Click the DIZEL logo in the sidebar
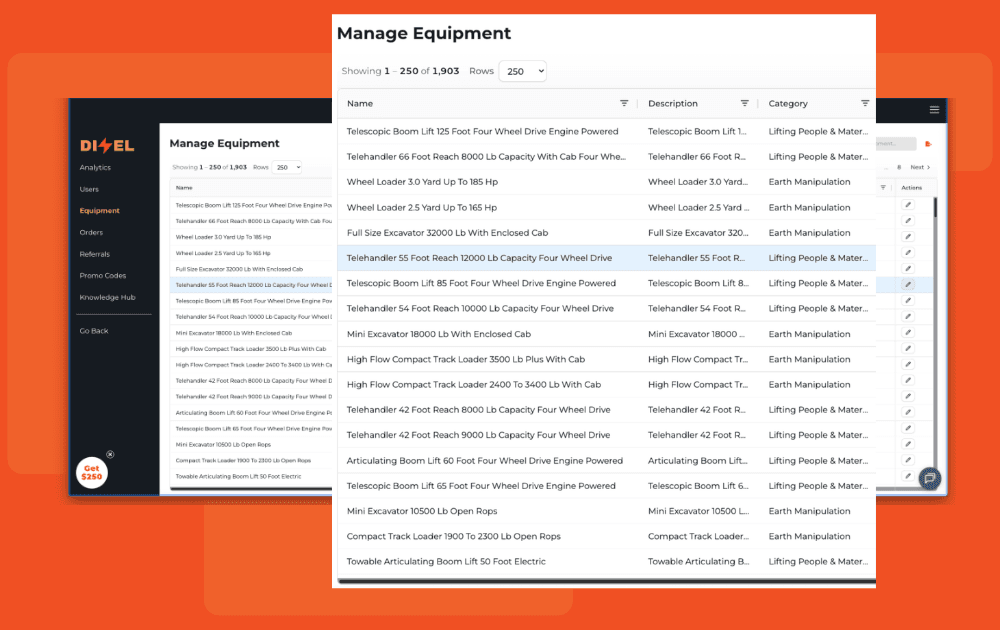Screen dimensions: 1000x630 [107, 145]
